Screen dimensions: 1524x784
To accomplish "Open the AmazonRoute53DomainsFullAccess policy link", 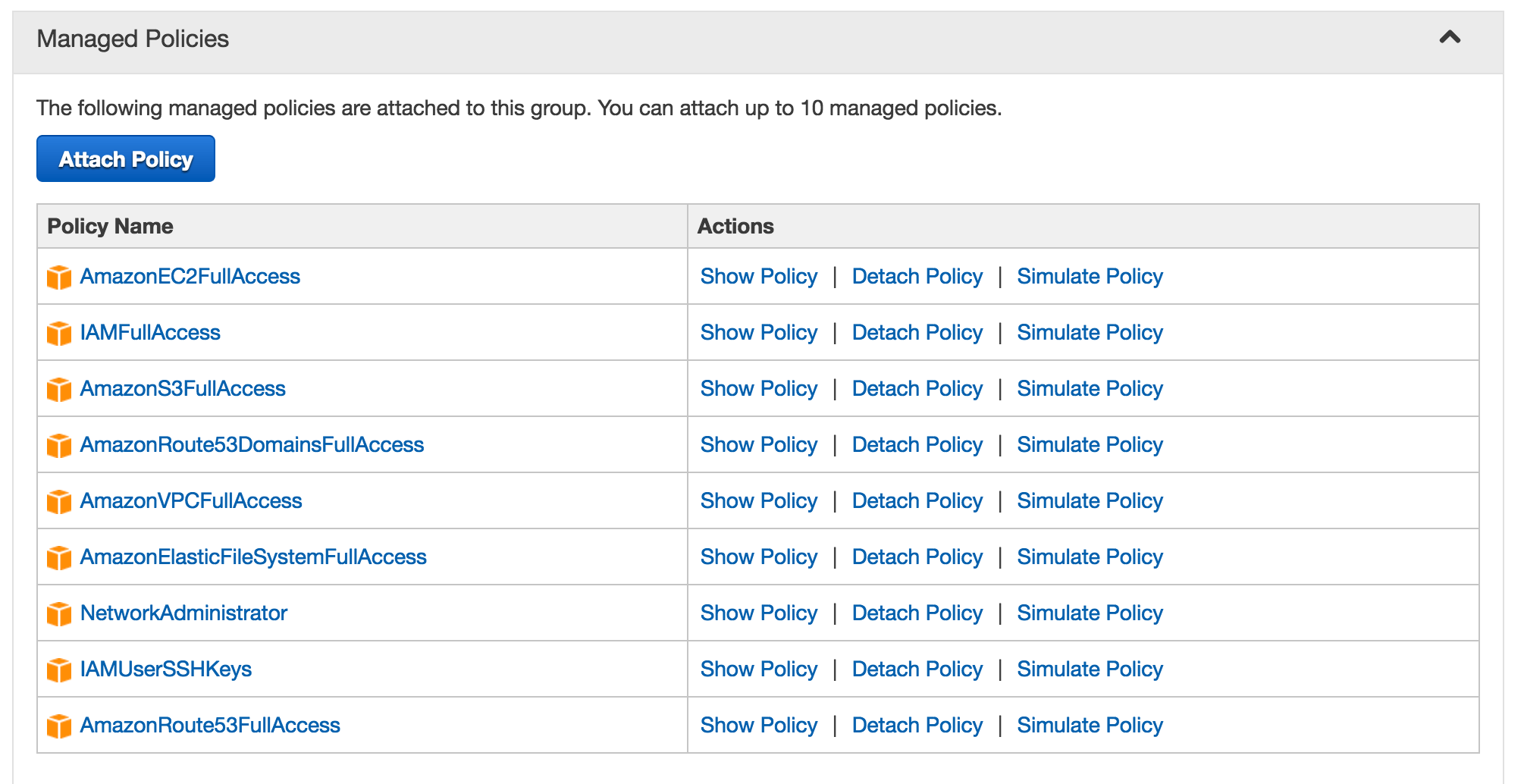I will point(252,444).
